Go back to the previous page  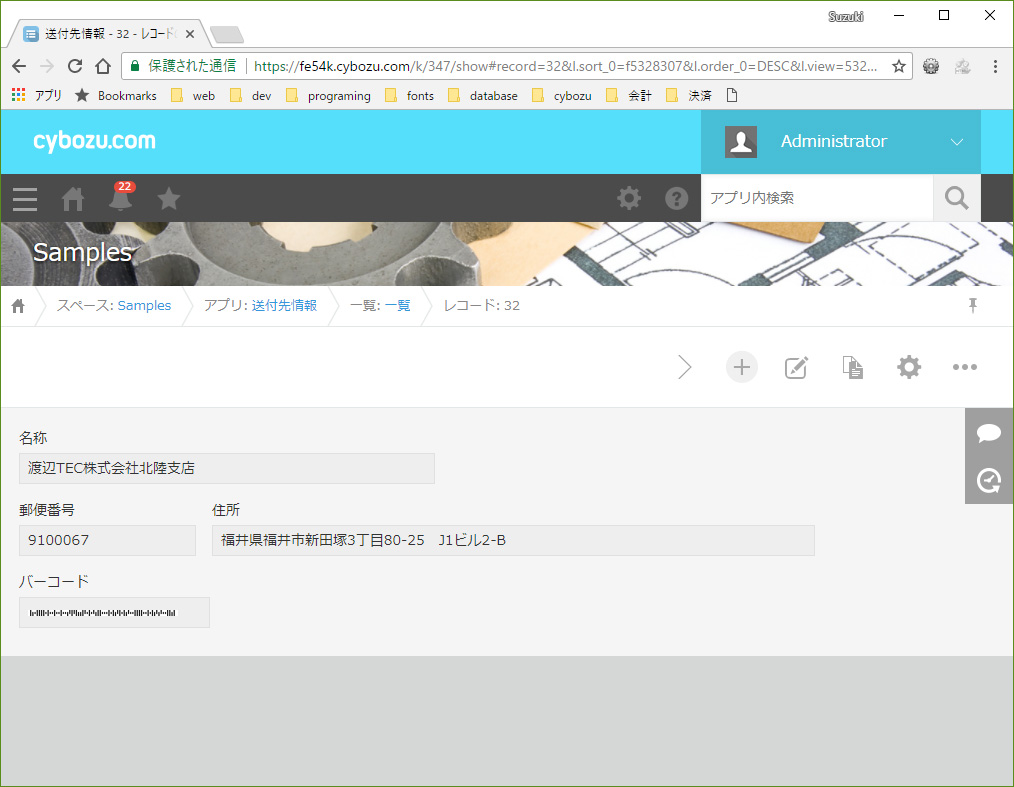(19, 66)
